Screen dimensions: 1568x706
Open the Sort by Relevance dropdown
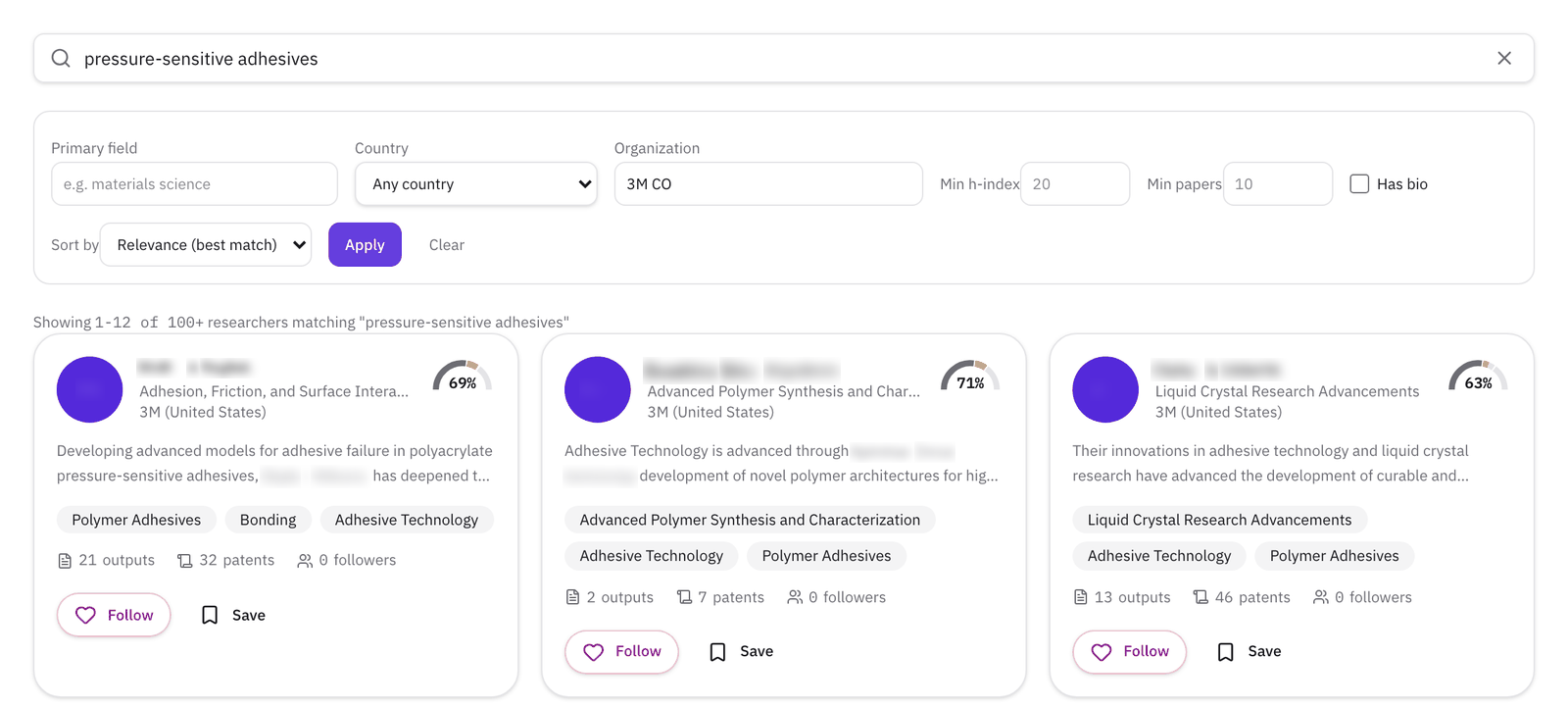pyautogui.click(x=206, y=244)
